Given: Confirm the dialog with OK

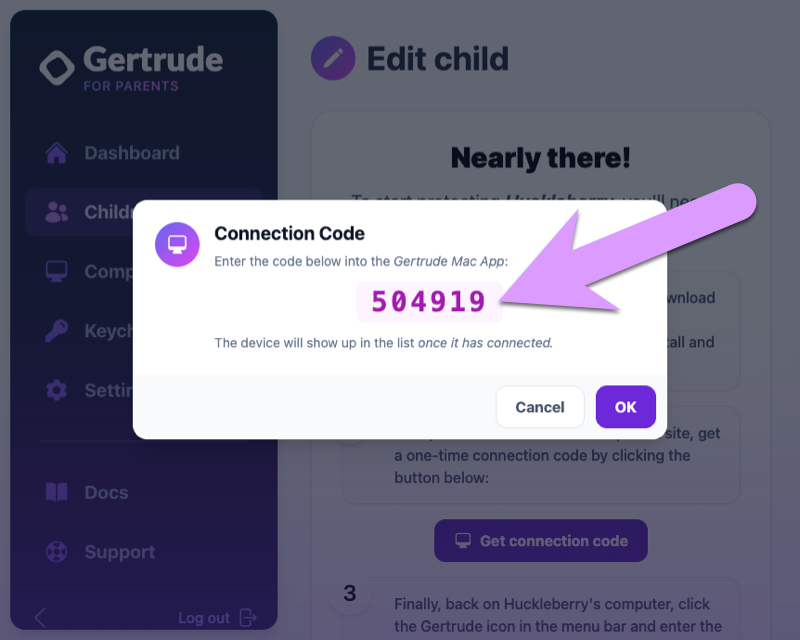Looking at the screenshot, I should [x=625, y=407].
